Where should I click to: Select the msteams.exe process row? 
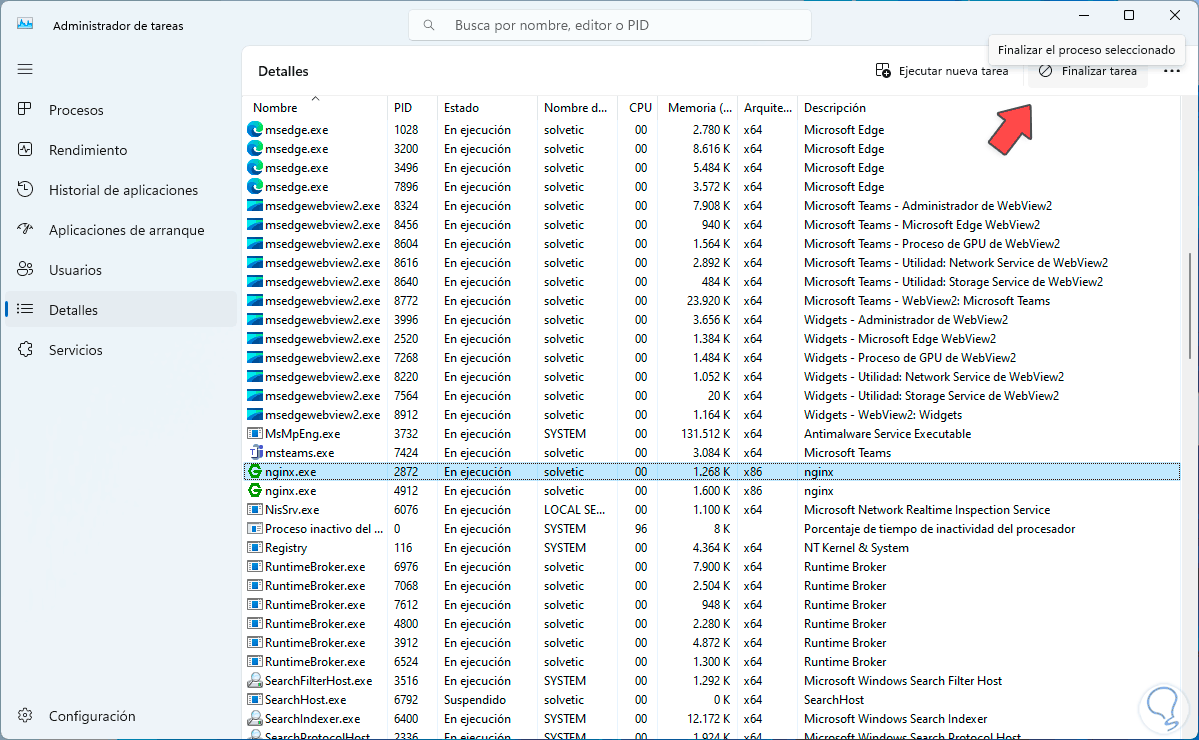(x=712, y=453)
